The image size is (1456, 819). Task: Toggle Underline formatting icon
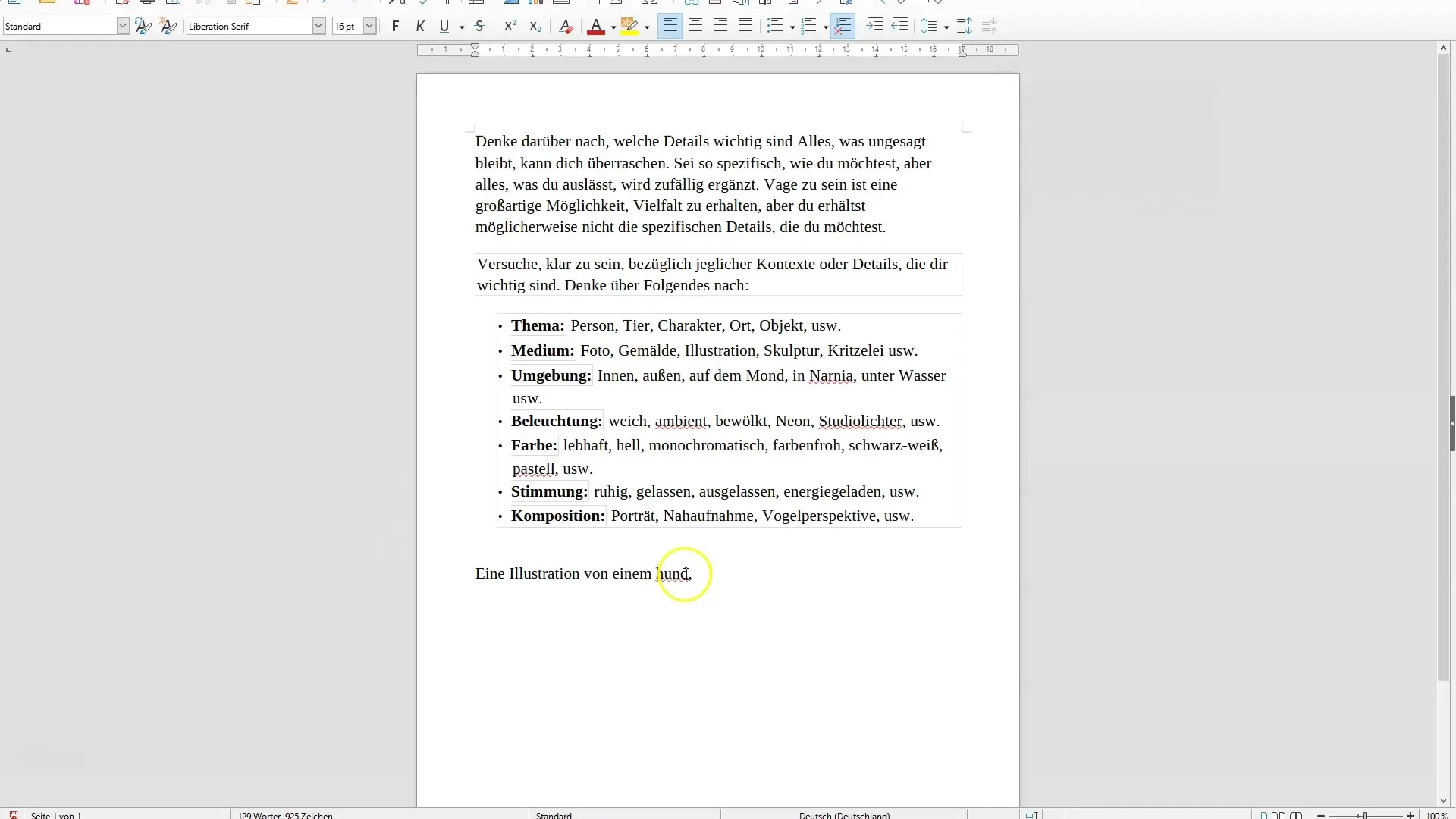(x=445, y=26)
